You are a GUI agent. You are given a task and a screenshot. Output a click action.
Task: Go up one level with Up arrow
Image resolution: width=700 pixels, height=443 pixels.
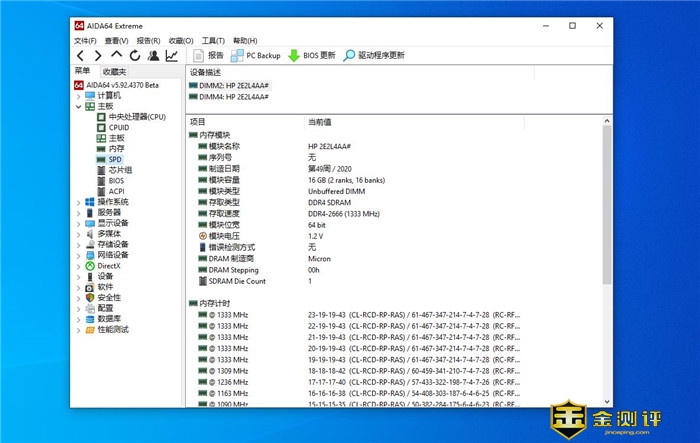coord(117,56)
